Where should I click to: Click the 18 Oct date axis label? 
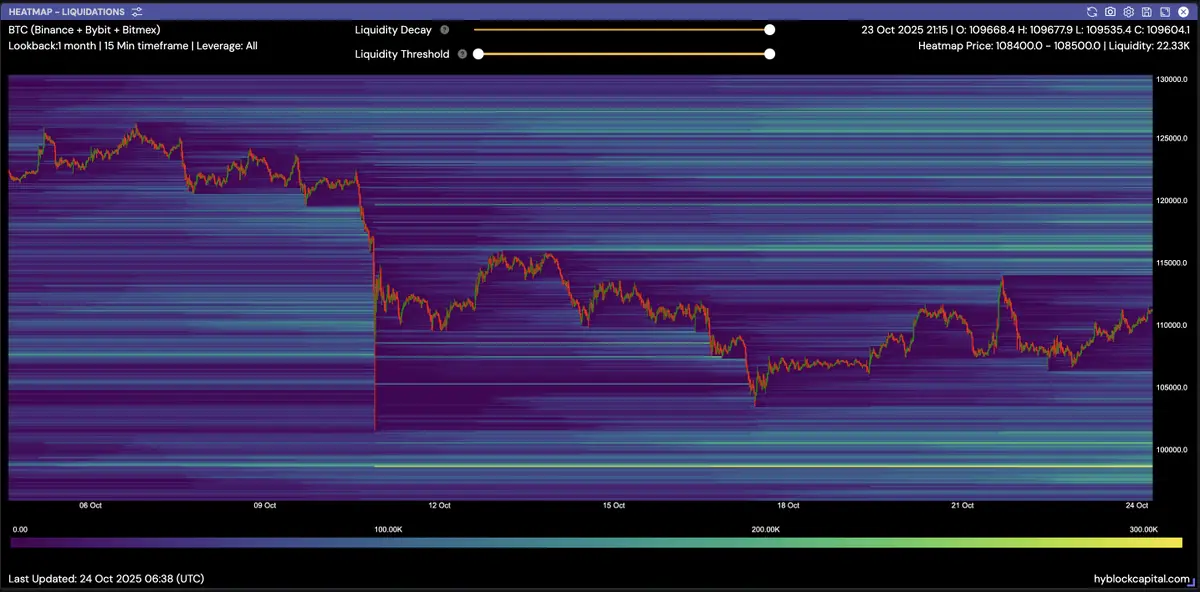click(787, 506)
